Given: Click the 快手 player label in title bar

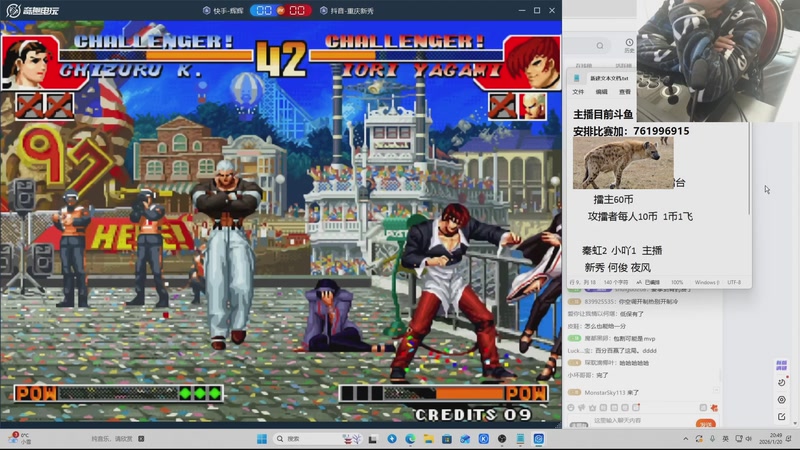Looking at the screenshot, I should point(223,11).
